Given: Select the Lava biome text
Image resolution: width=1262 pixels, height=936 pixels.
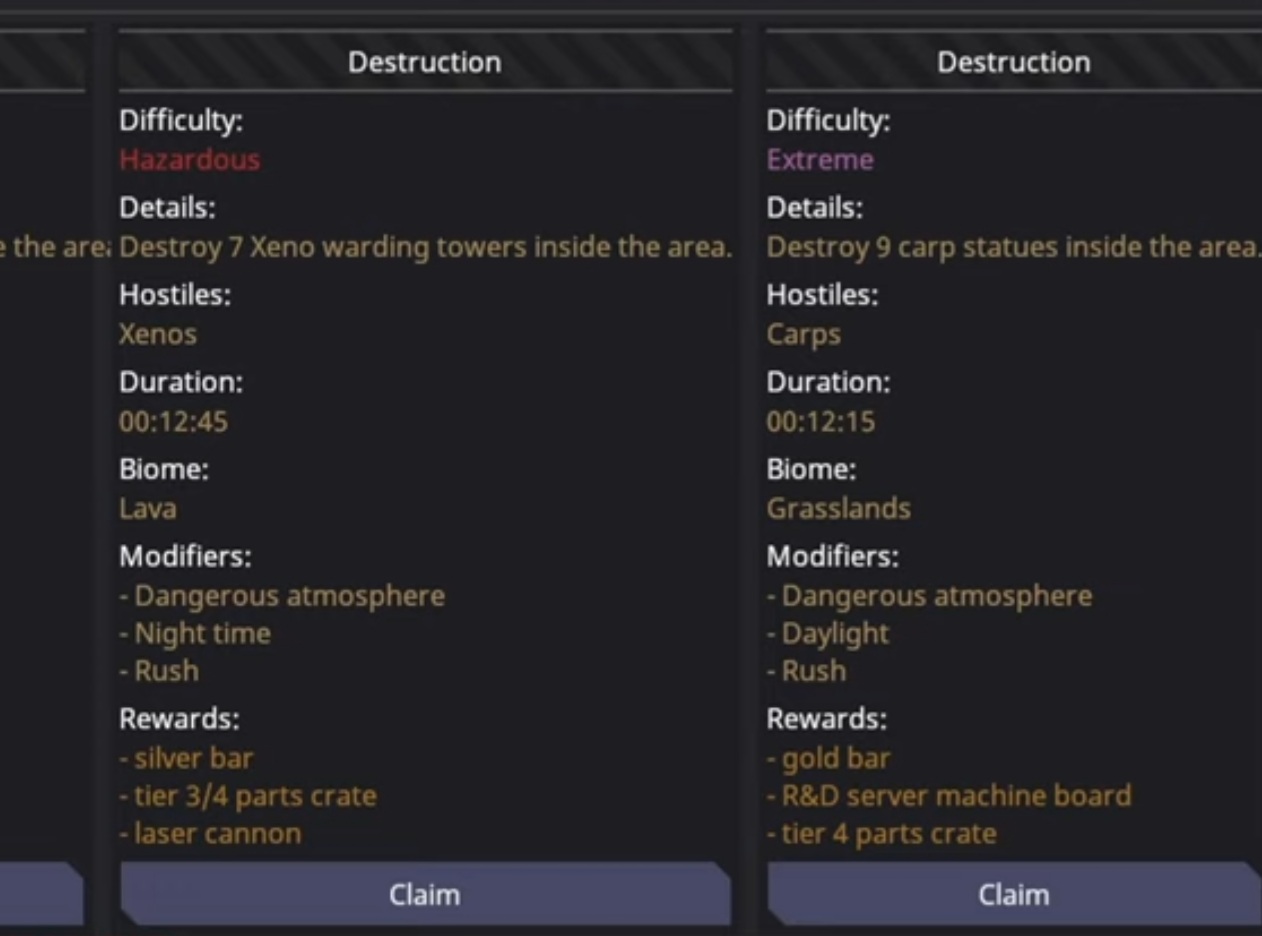Looking at the screenshot, I should (148, 509).
